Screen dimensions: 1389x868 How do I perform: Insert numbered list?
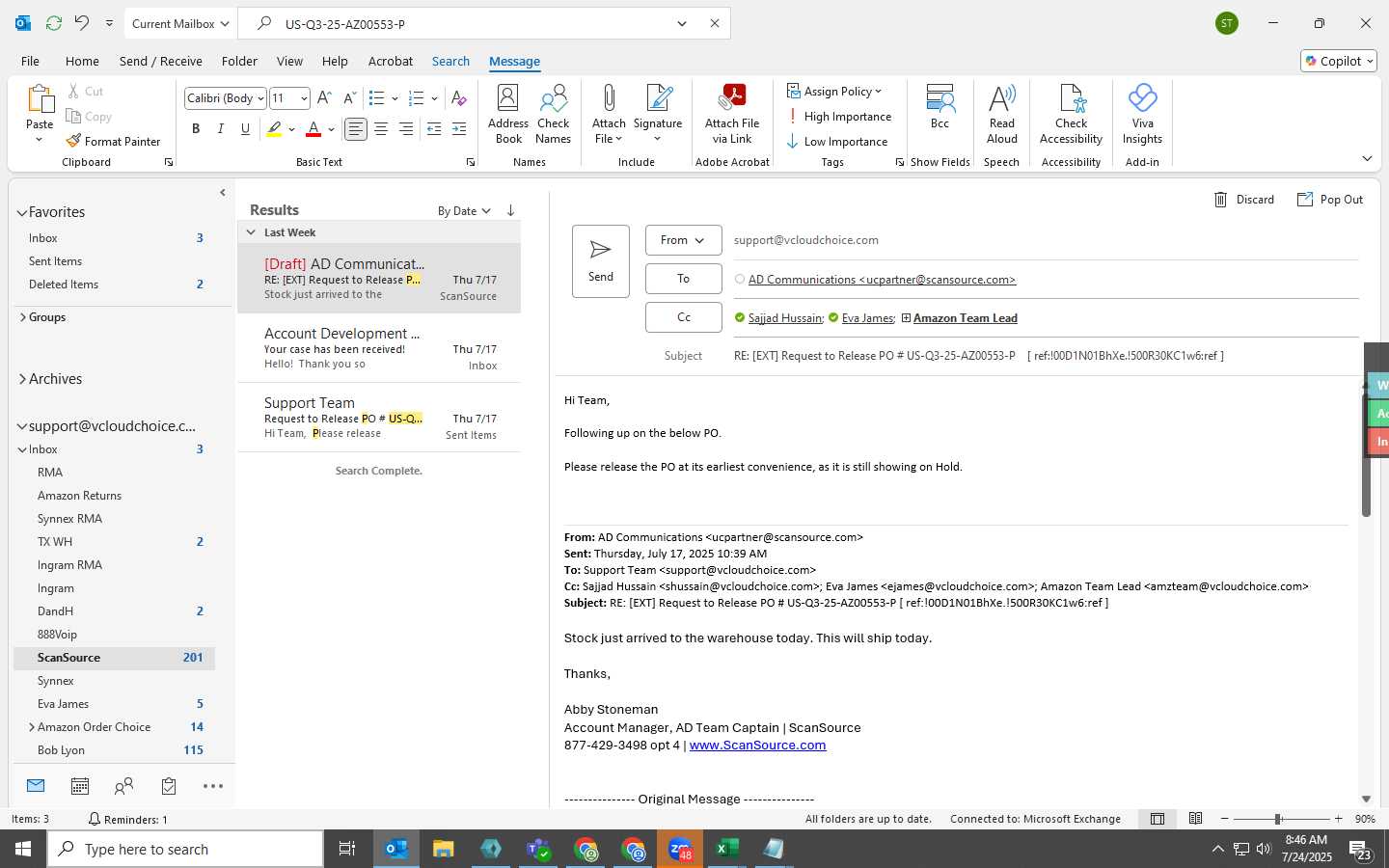coord(417,98)
